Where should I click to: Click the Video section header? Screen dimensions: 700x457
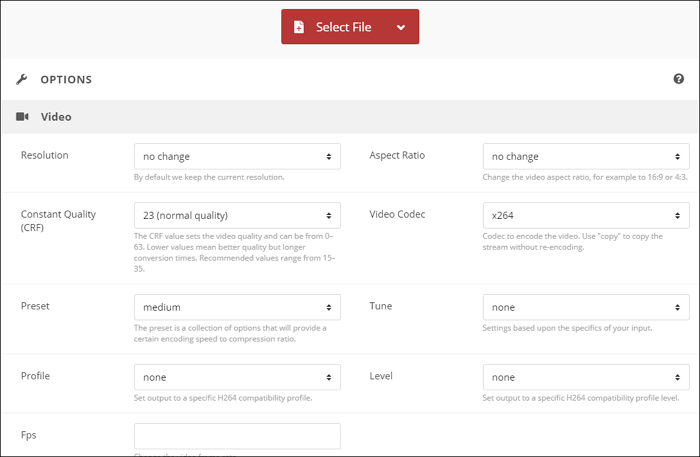point(56,117)
